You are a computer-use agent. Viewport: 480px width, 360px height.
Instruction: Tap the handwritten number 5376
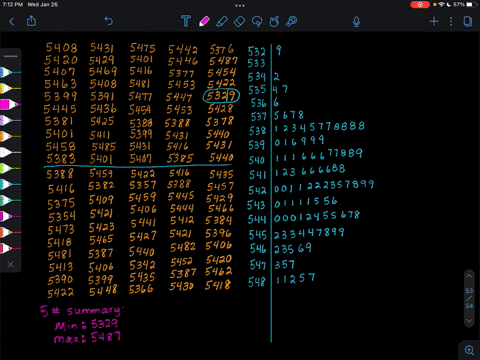click(221, 50)
